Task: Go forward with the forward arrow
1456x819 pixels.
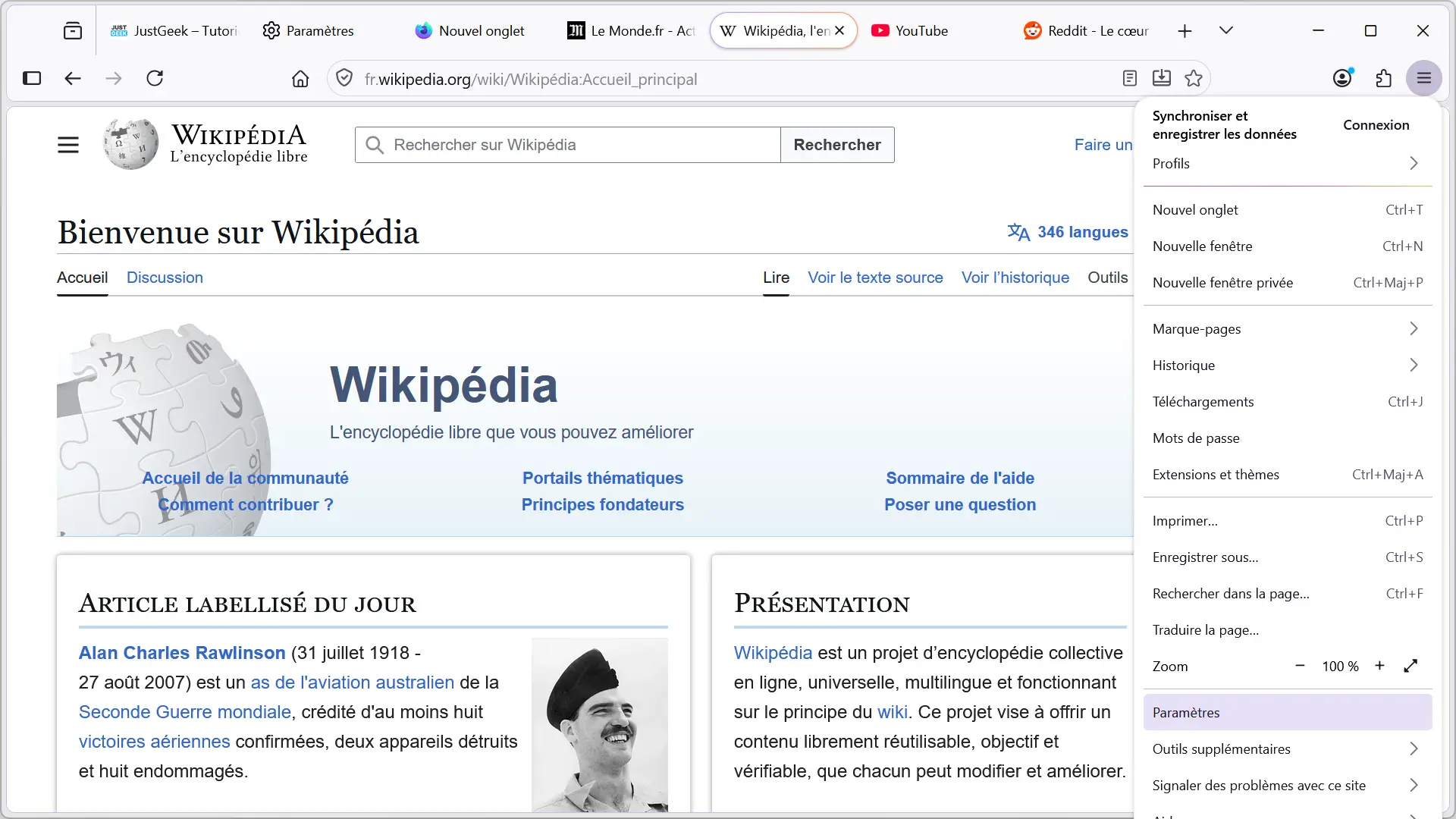Action: 114,78
